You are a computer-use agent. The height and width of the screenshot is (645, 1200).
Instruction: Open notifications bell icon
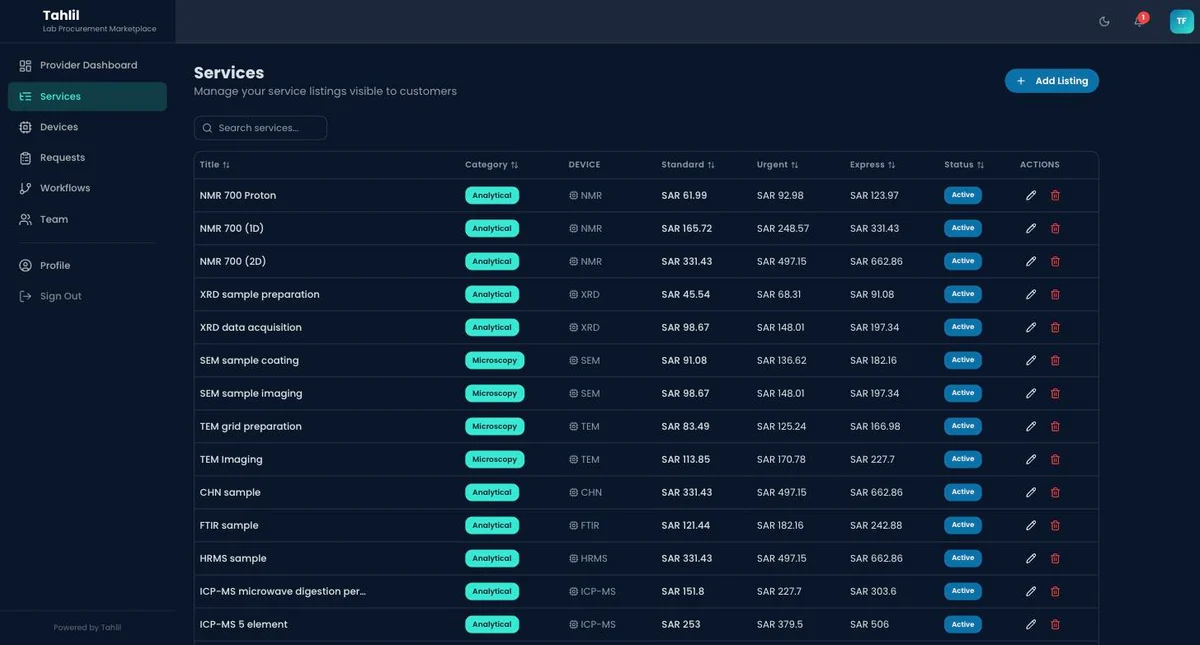(1139, 21)
